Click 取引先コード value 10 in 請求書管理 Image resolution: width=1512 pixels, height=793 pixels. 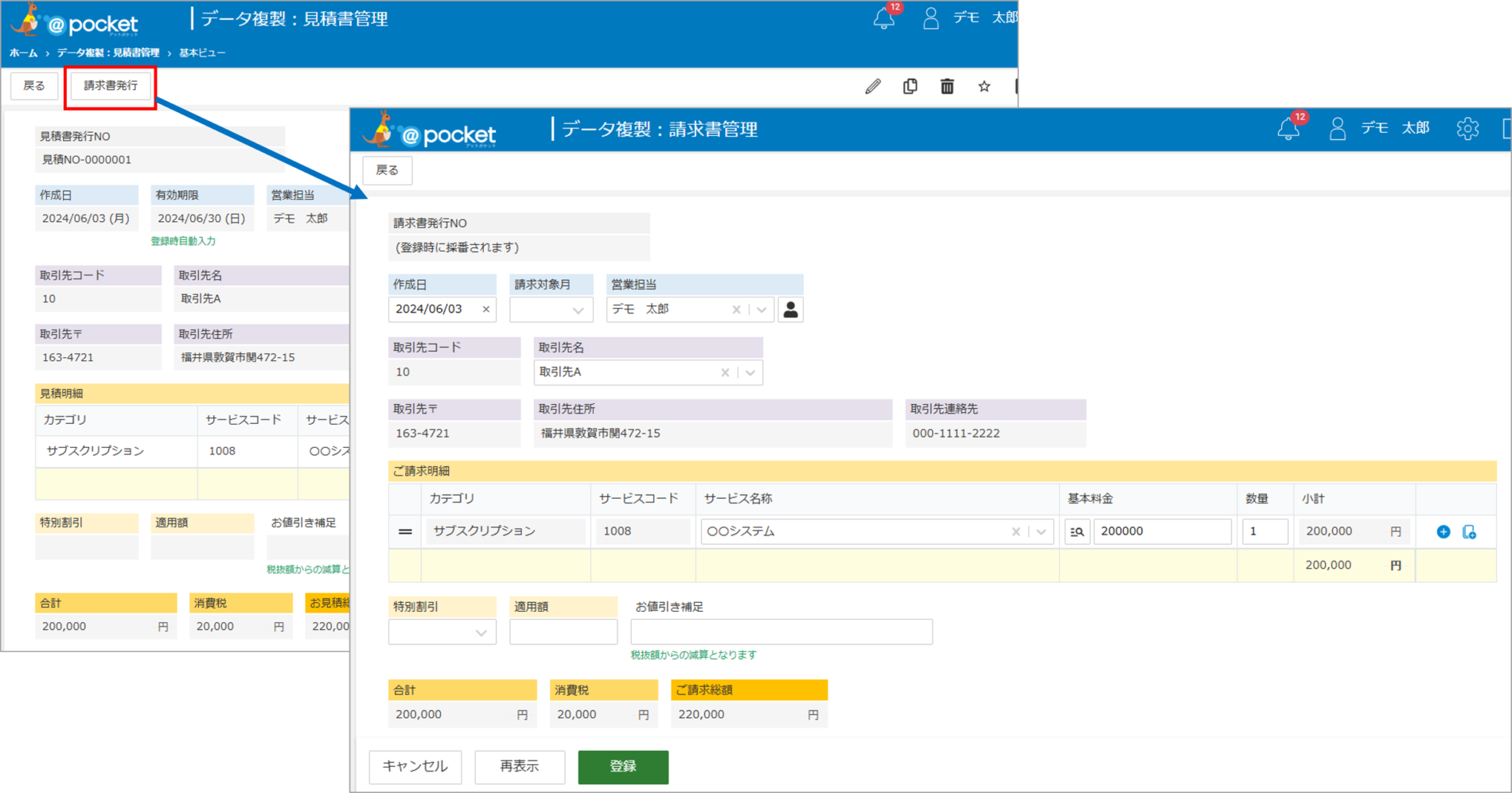(x=403, y=372)
